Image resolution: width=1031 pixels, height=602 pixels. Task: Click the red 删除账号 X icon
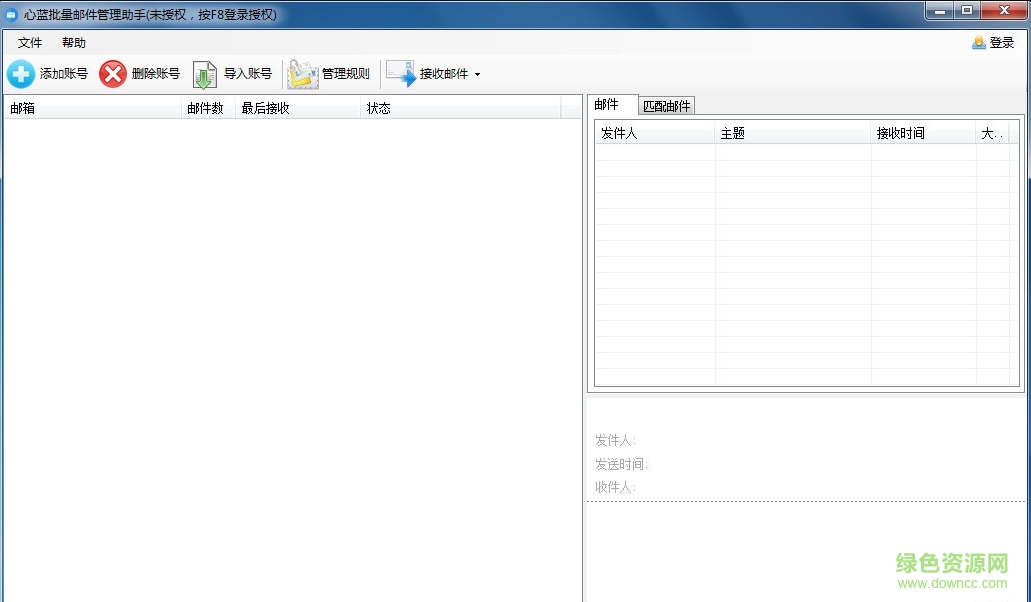(x=113, y=73)
